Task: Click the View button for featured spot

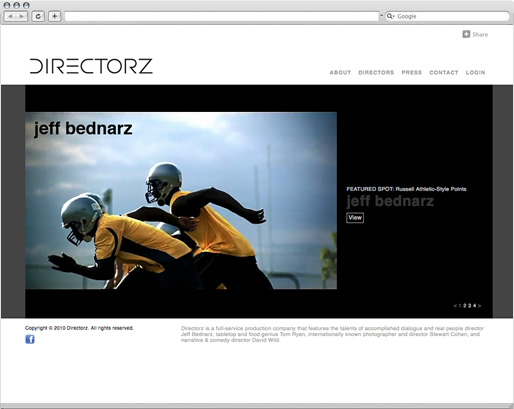Action: pyautogui.click(x=355, y=218)
